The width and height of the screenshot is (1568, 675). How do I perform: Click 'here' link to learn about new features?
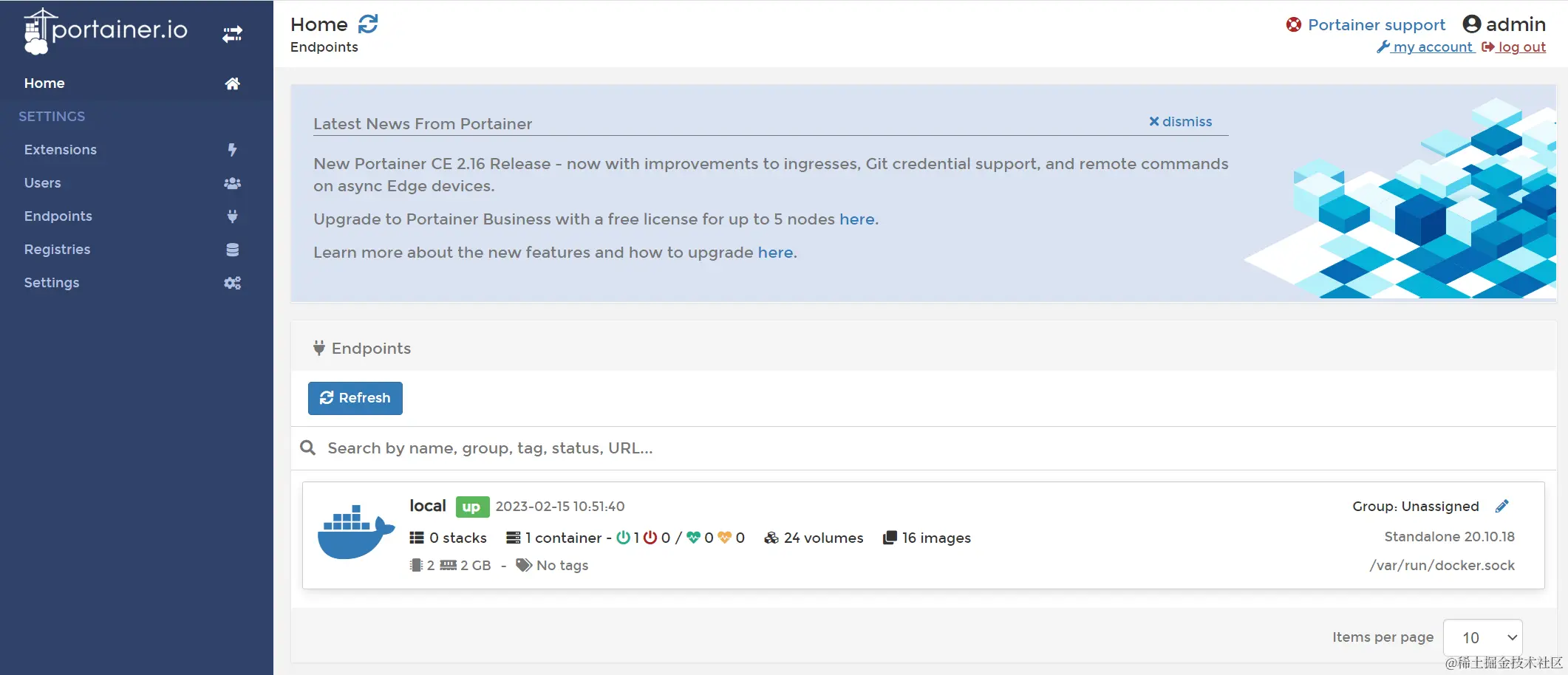pyautogui.click(x=776, y=253)
